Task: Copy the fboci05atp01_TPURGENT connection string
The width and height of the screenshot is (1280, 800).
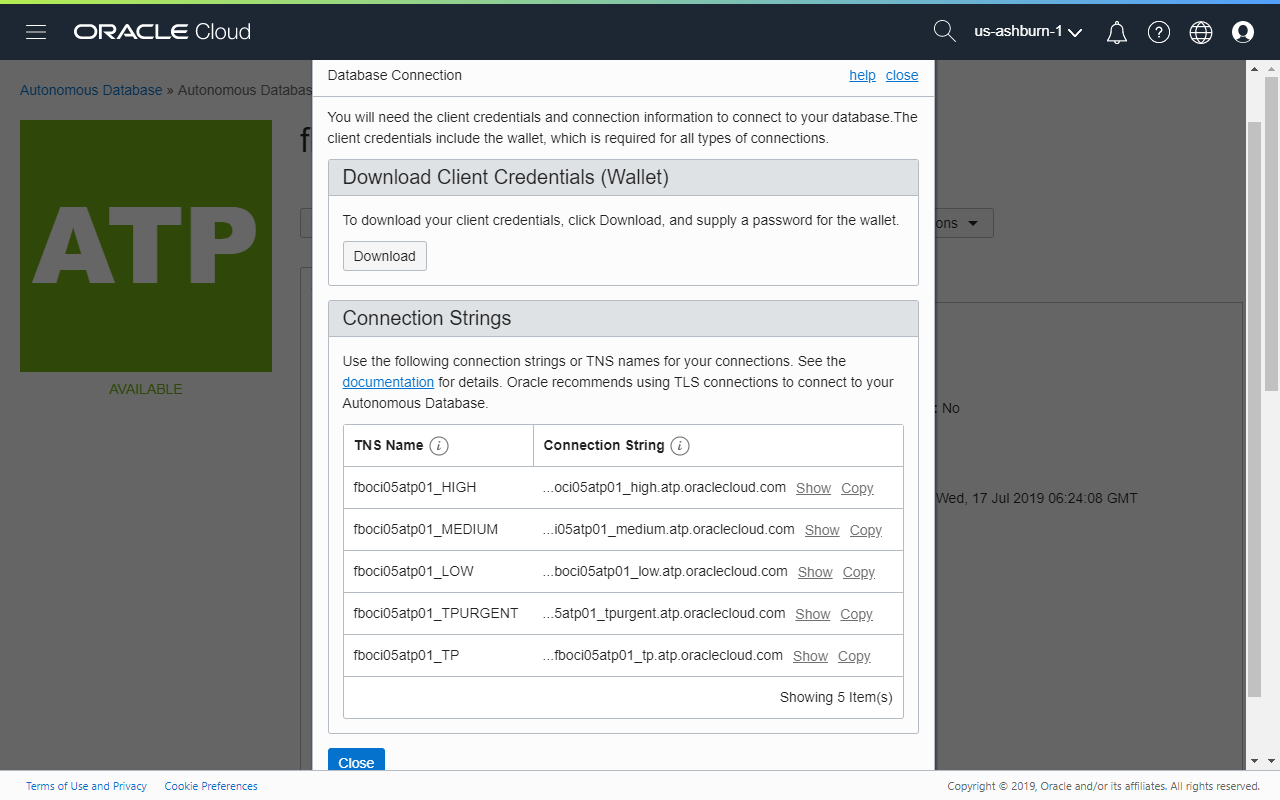Action: [x=856, y=614]
